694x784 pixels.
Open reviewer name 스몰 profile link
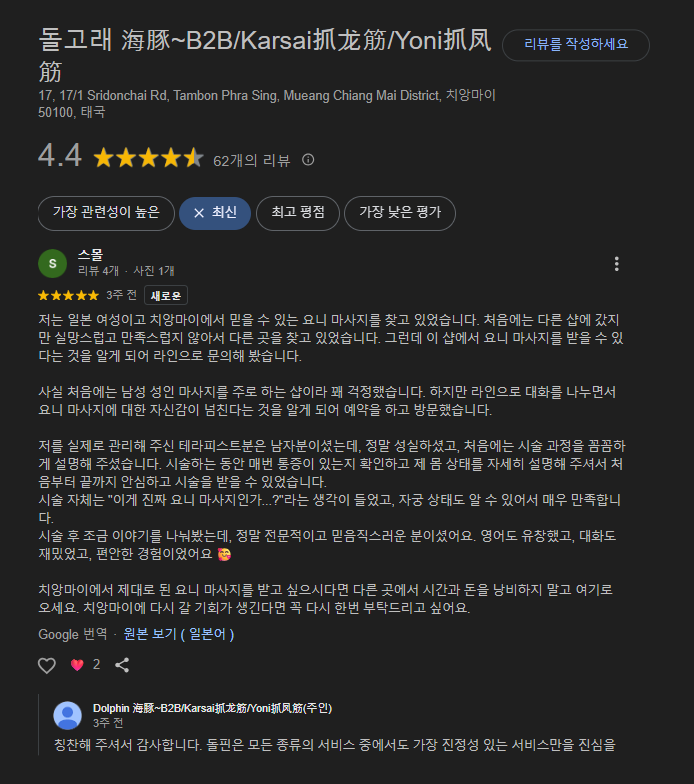pyautogui.click(x=90, y=255)
